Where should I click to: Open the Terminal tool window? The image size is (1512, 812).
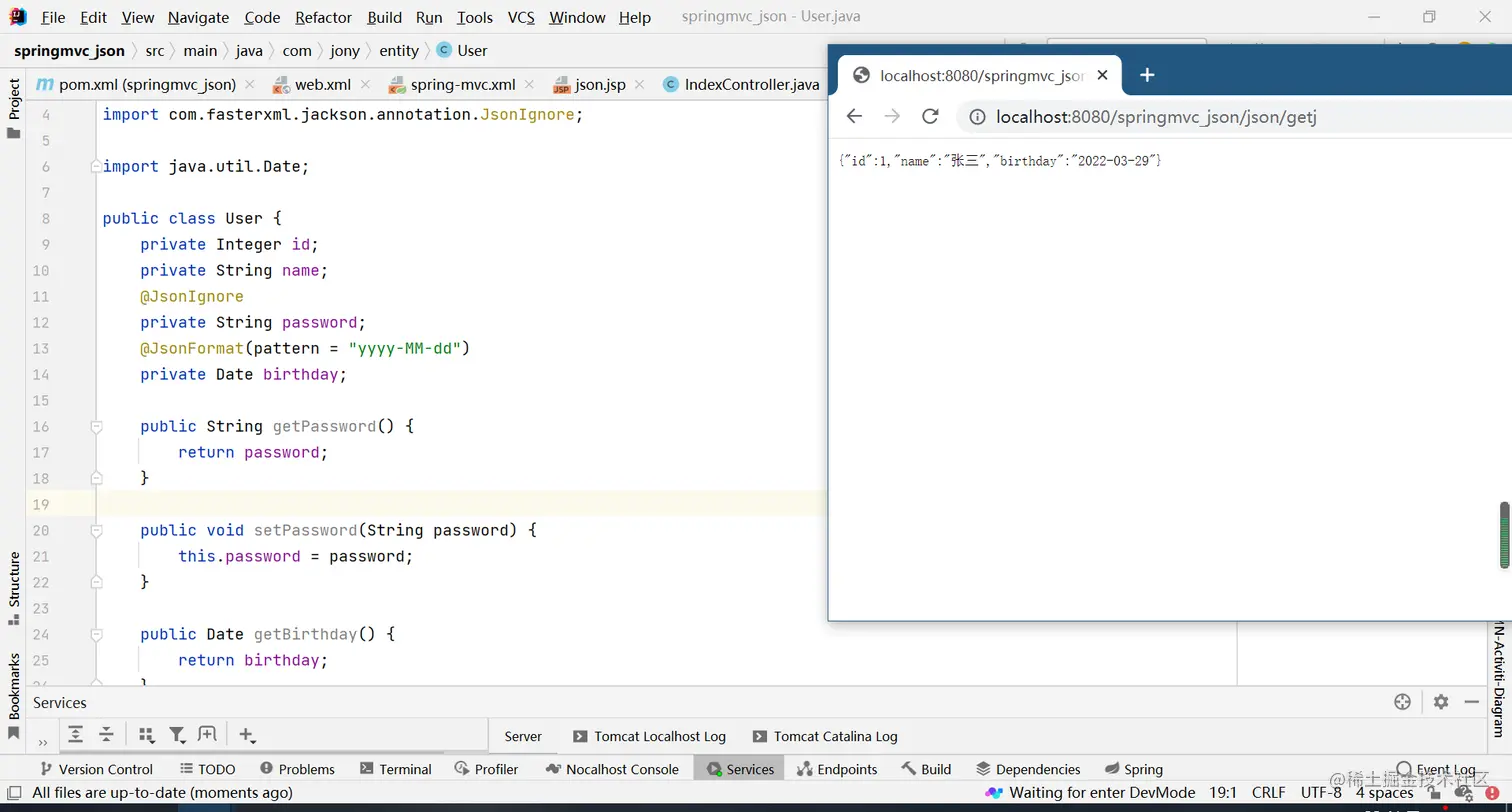tap(395, 769)
